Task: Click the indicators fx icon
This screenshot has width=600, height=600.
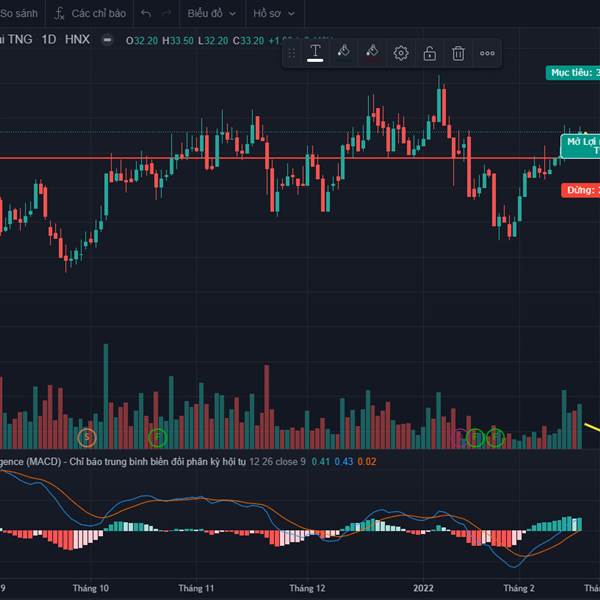Action: pyautogui.click(x=59, y=13)
